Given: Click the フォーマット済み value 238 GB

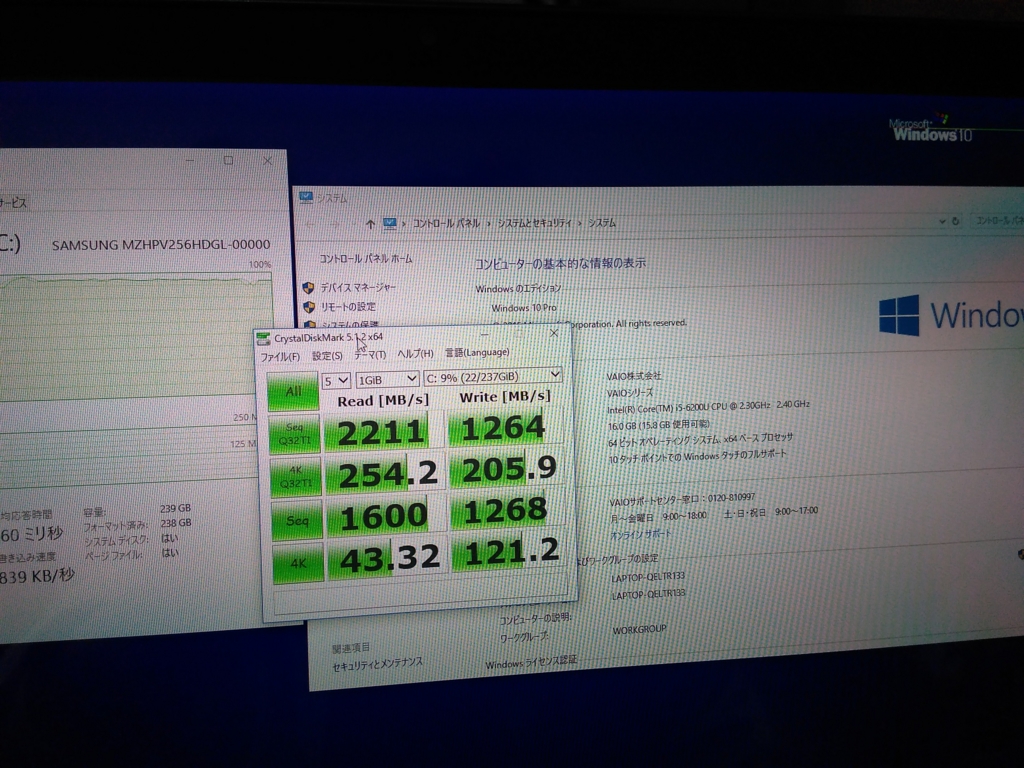Looking at the screenshot, I should click(x=176, y=523).
